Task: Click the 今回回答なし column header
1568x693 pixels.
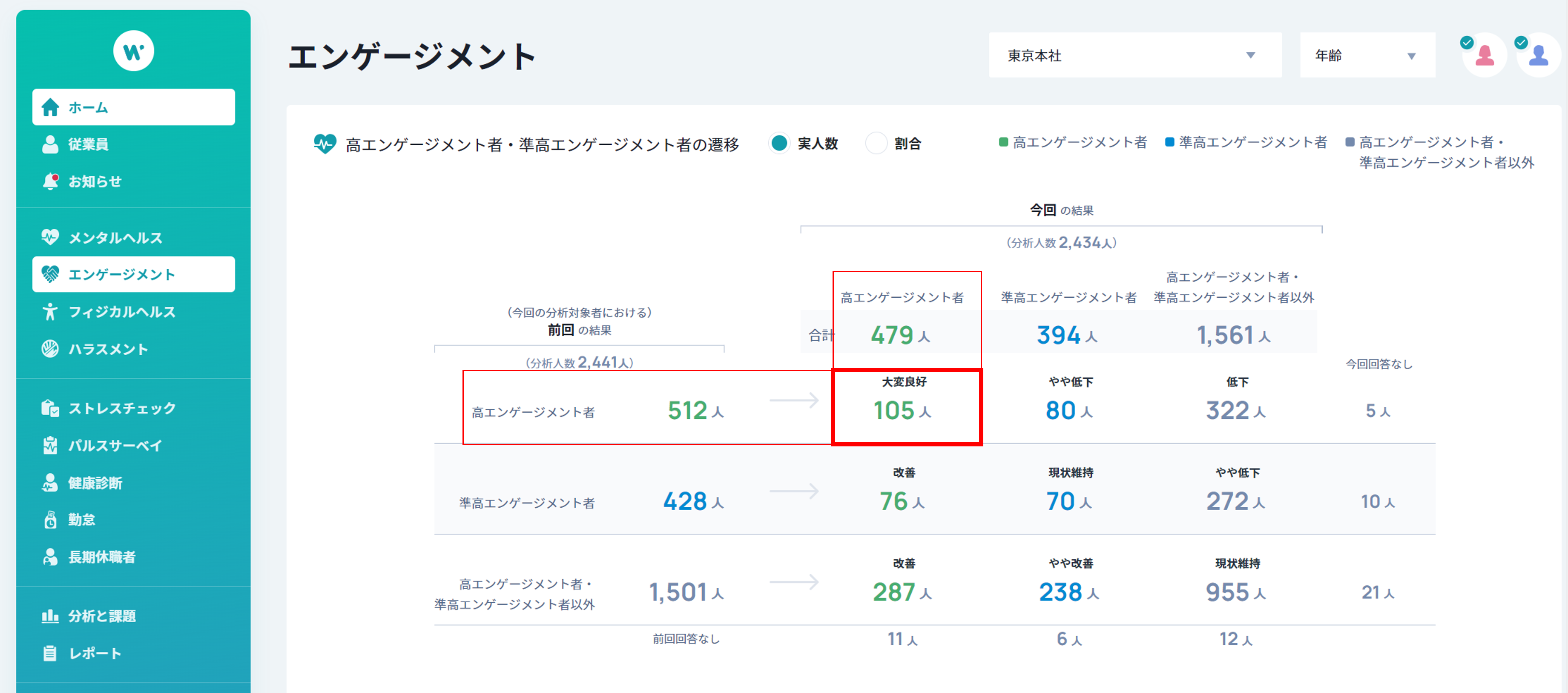Action: [1378, 364]
